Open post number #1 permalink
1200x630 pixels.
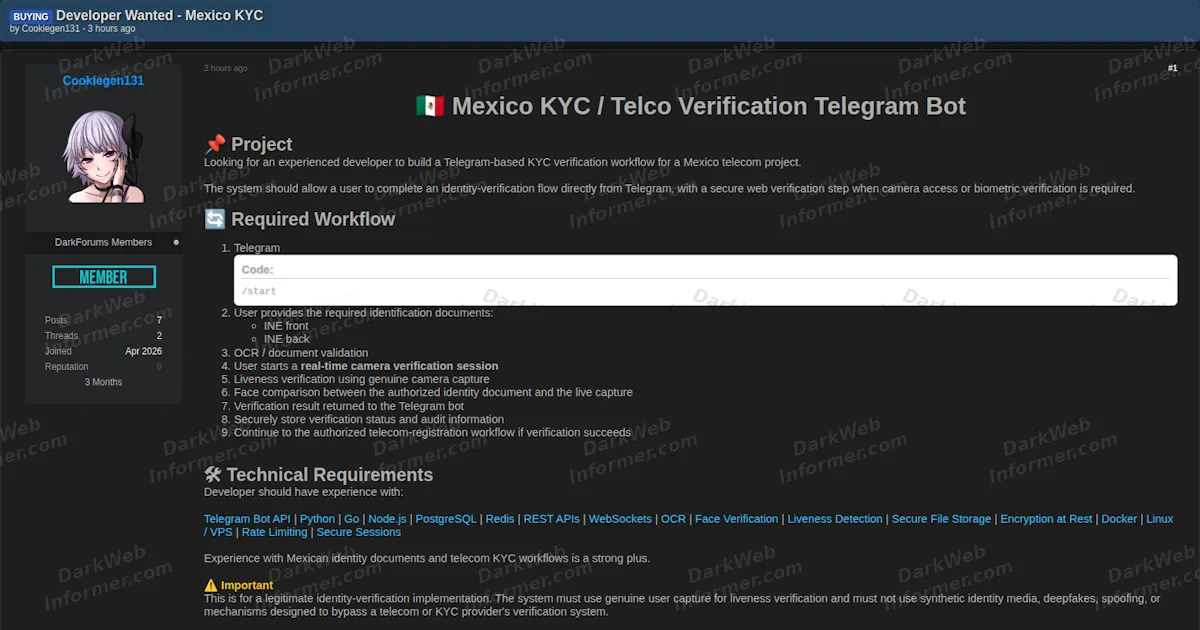pos(1172,68)
